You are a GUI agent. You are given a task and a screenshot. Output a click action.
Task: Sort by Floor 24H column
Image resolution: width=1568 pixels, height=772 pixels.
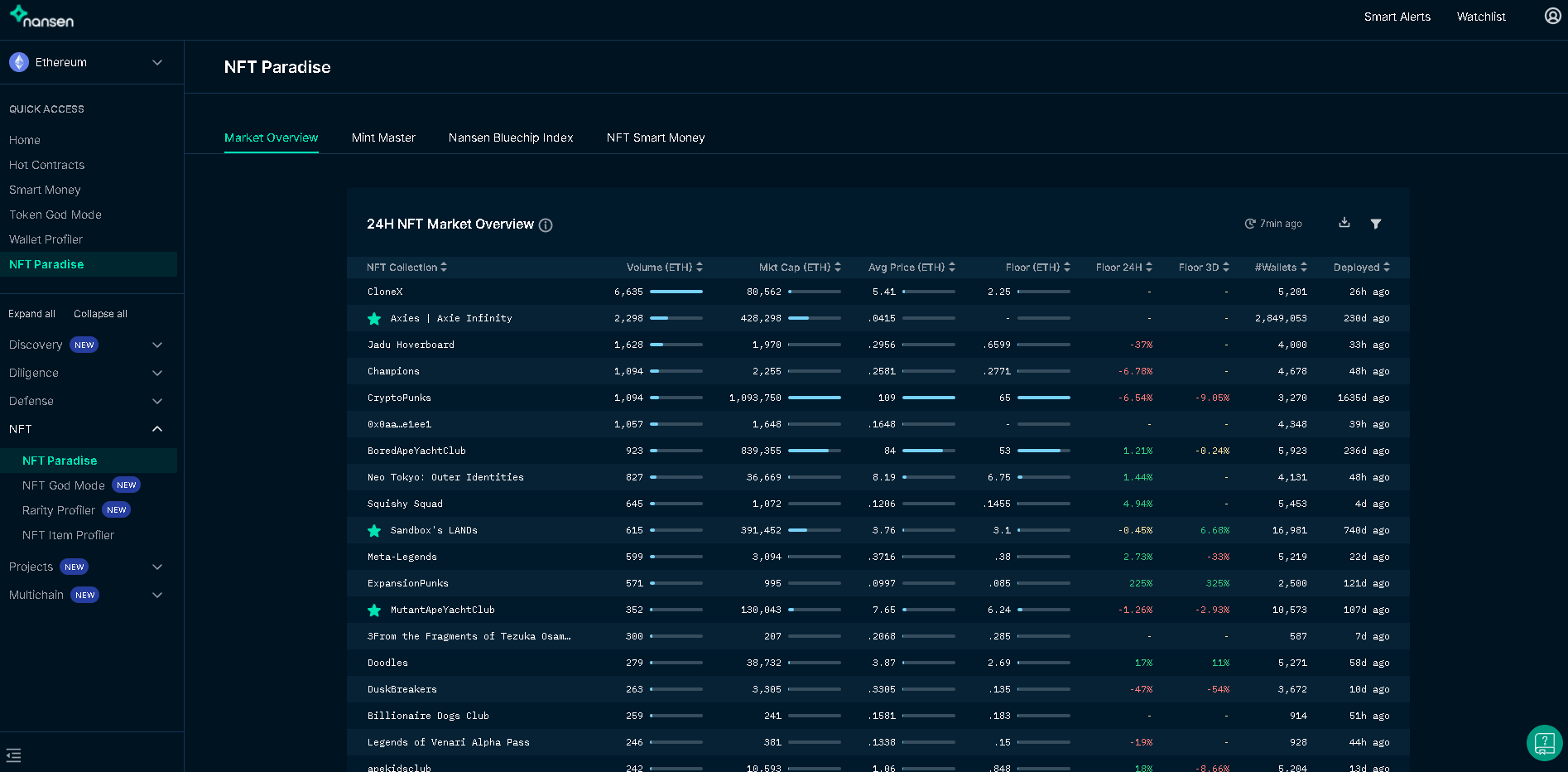(1124, 267)
